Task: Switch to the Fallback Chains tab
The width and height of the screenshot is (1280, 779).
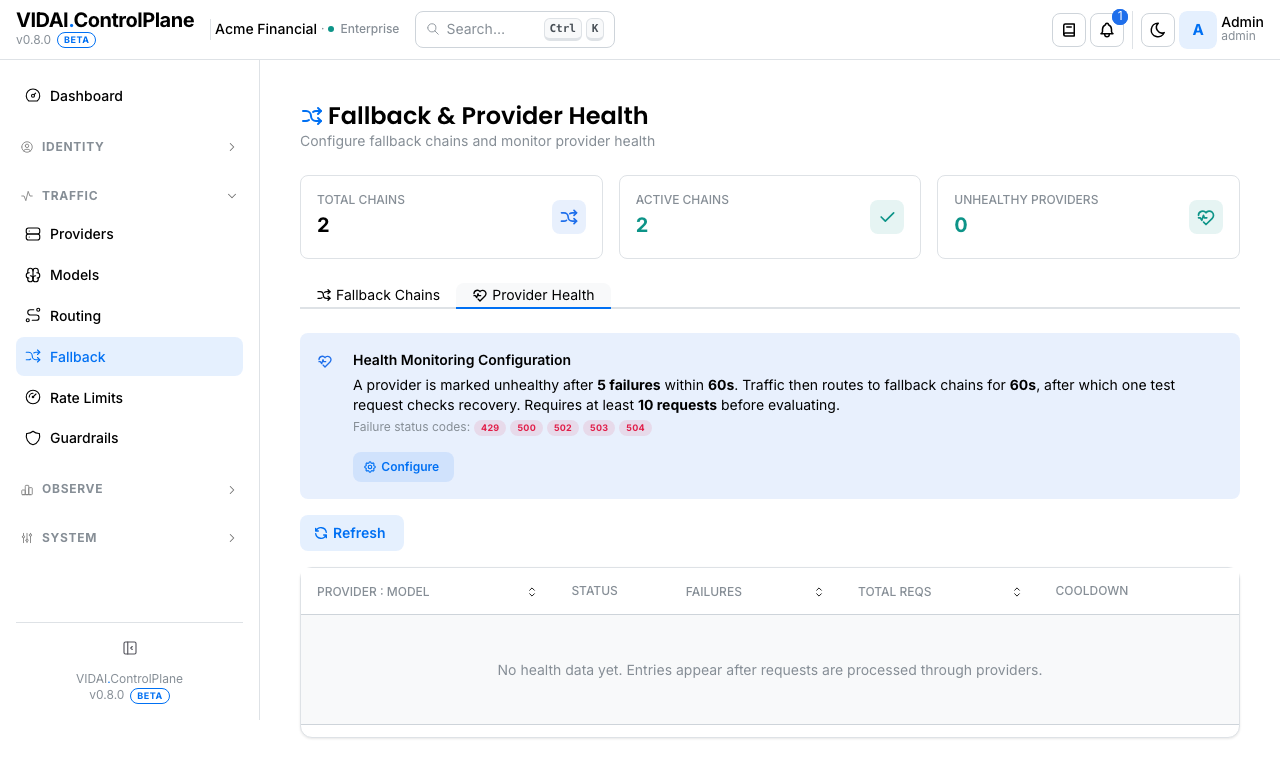Action: point(378,295)
